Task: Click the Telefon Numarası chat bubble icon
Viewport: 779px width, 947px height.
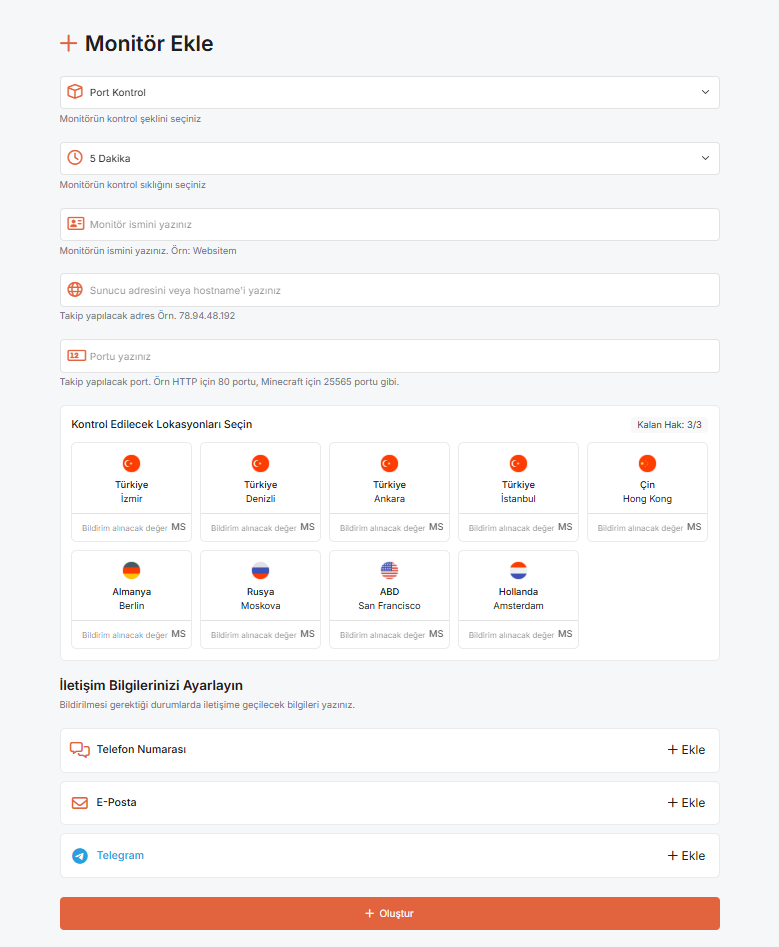Action: point(80,750)
